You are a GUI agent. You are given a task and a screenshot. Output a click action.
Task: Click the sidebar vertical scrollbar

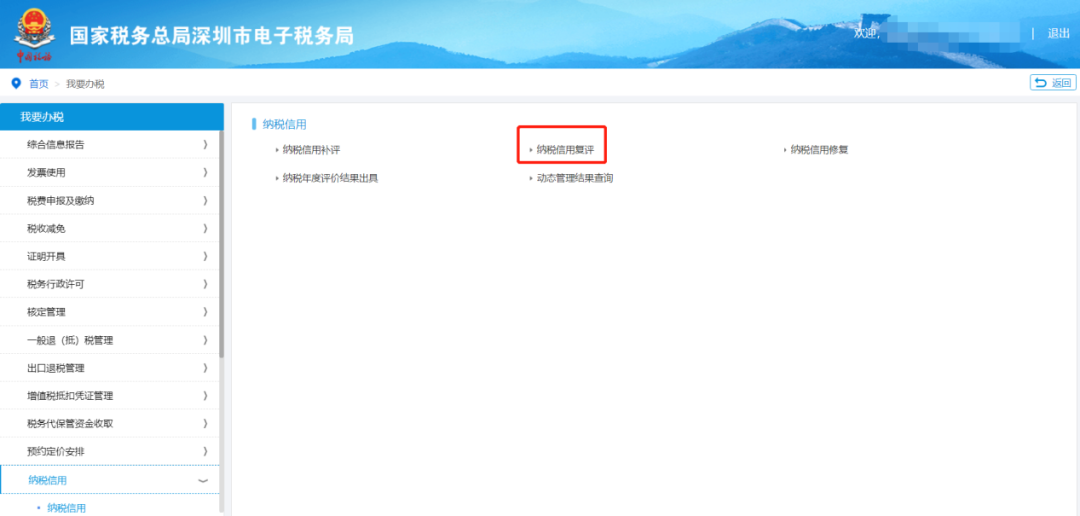[221, 244]
